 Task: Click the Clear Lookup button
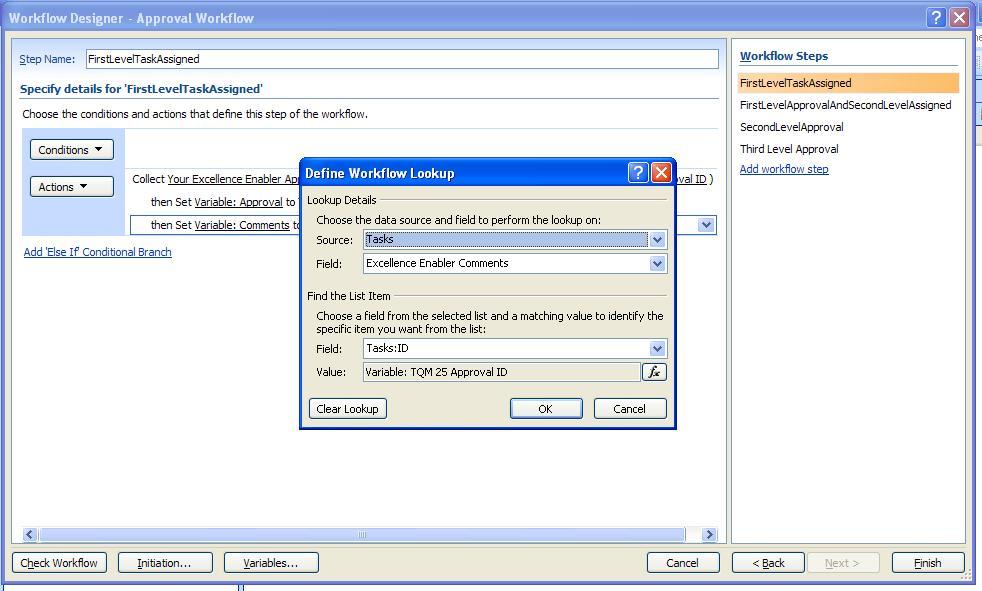click(348, 409)
